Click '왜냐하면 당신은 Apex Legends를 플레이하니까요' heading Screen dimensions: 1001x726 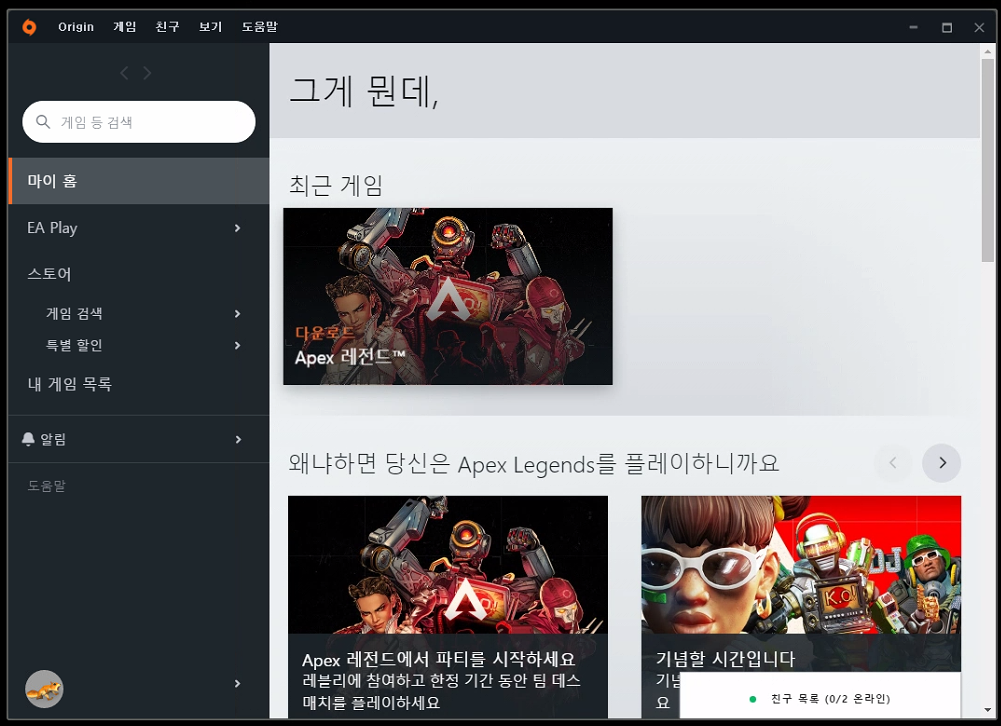coord(534,464)
